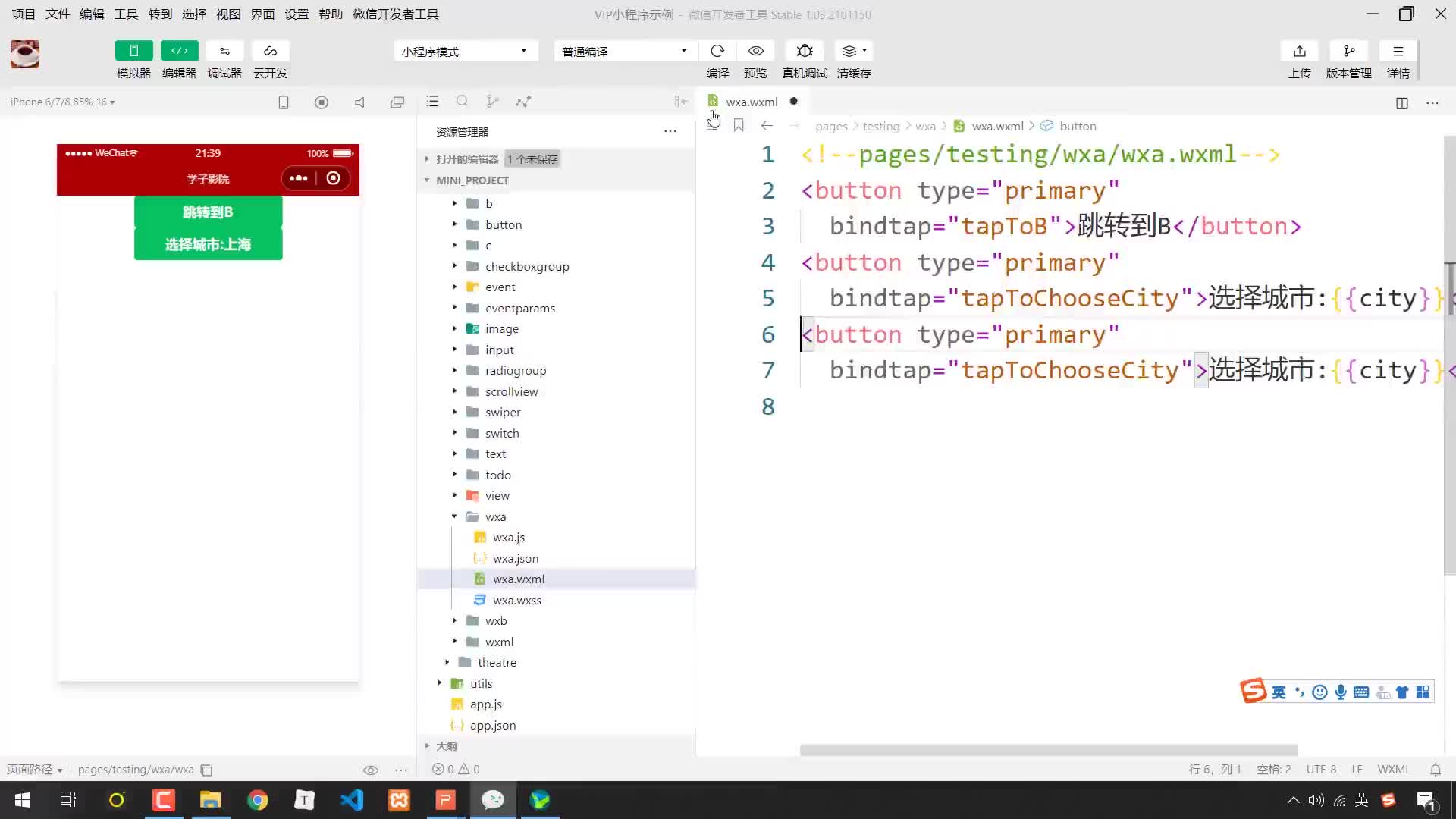Copy the page path icon in status bar
This screenshot has width=1456, height=819.
[x=206, y=770]
